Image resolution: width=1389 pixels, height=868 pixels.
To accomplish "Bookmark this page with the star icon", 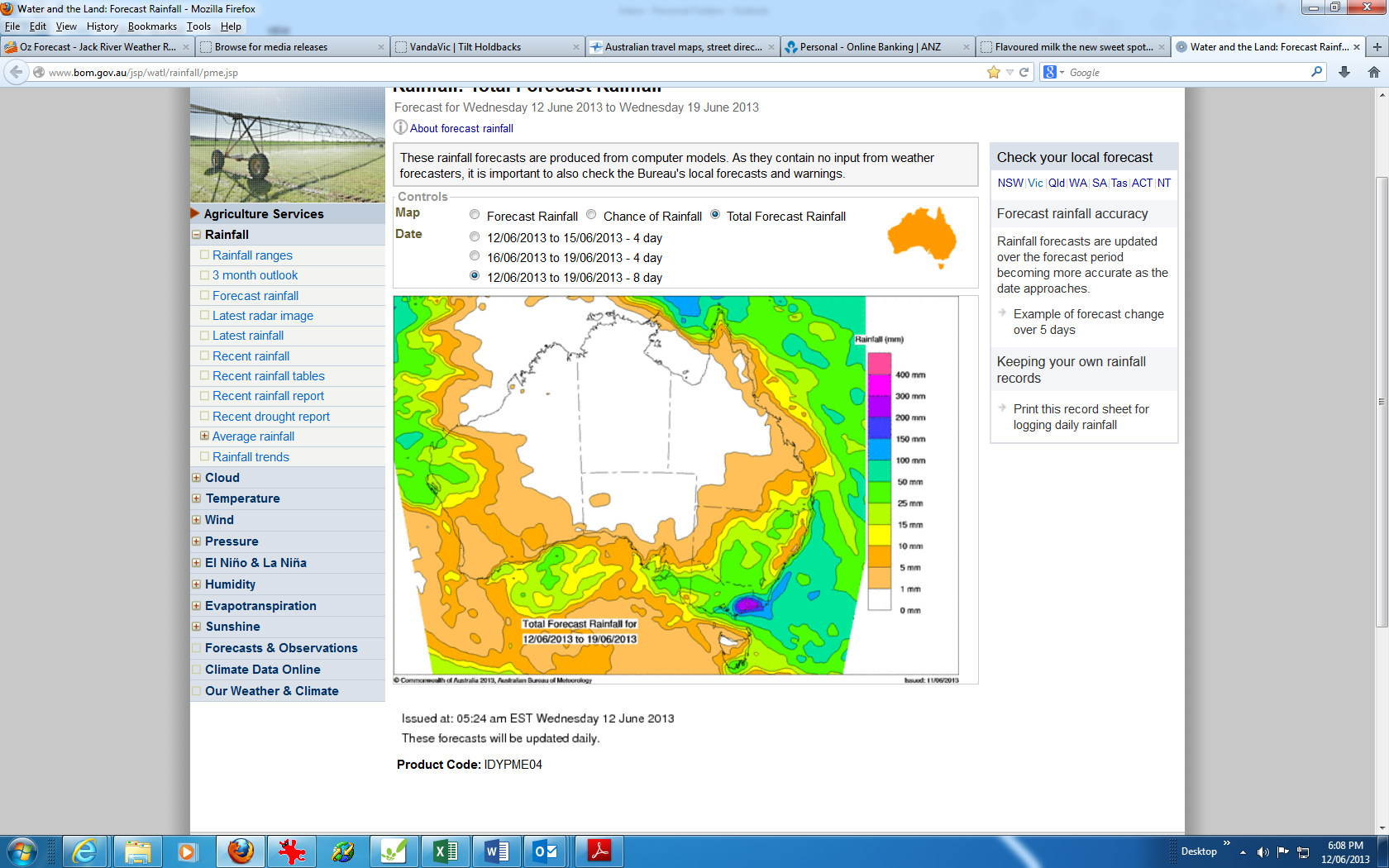I will (993, 73).
